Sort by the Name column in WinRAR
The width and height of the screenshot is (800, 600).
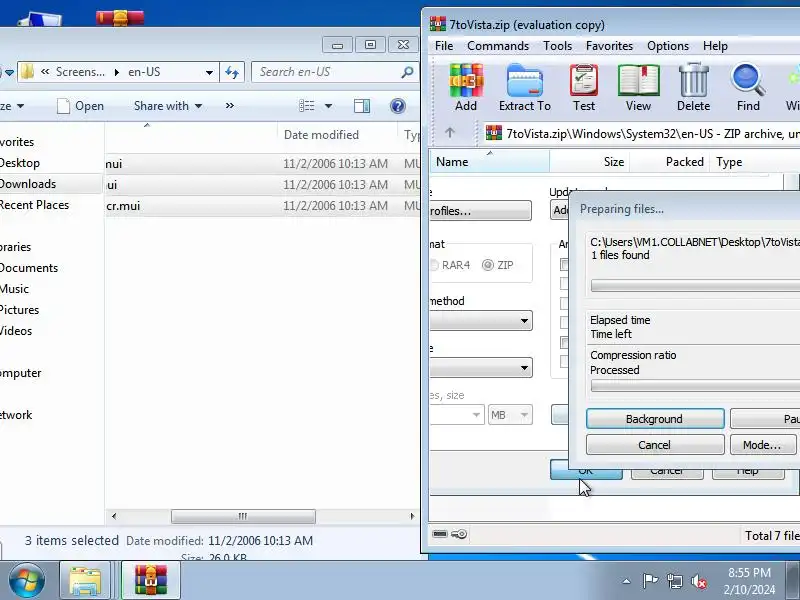[489, 162]
